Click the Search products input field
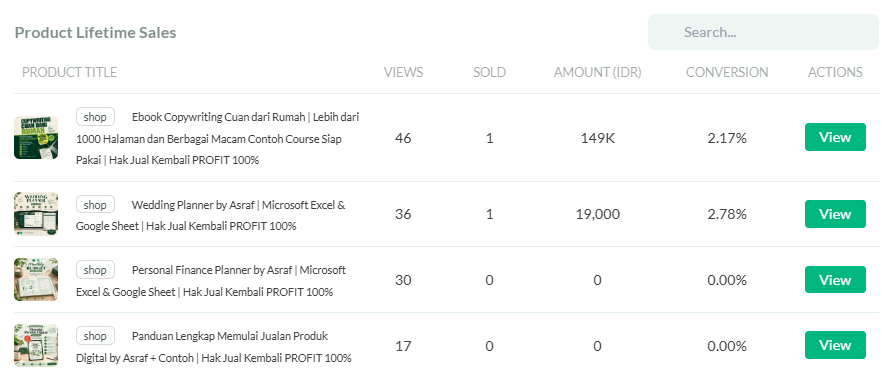This screenshot has height=376, width=890. [763, 32]
